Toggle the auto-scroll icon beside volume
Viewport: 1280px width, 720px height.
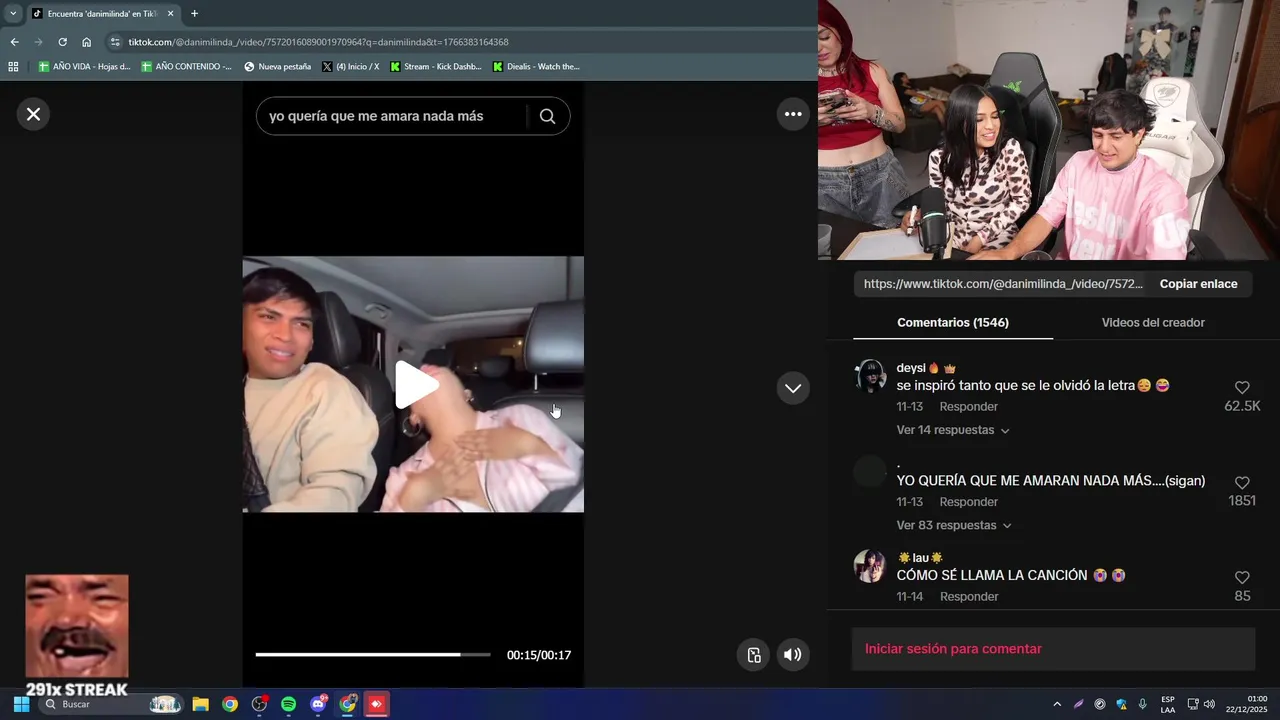point(754,655)
